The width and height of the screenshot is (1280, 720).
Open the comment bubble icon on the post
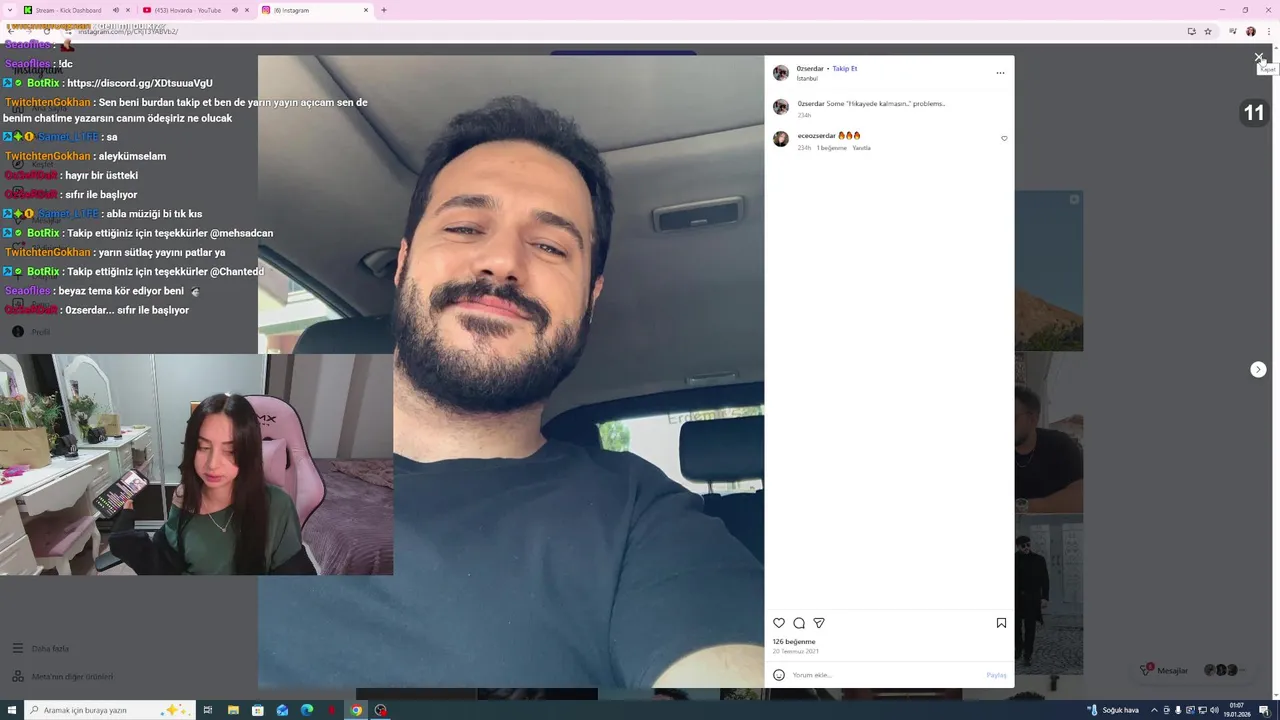799,623
